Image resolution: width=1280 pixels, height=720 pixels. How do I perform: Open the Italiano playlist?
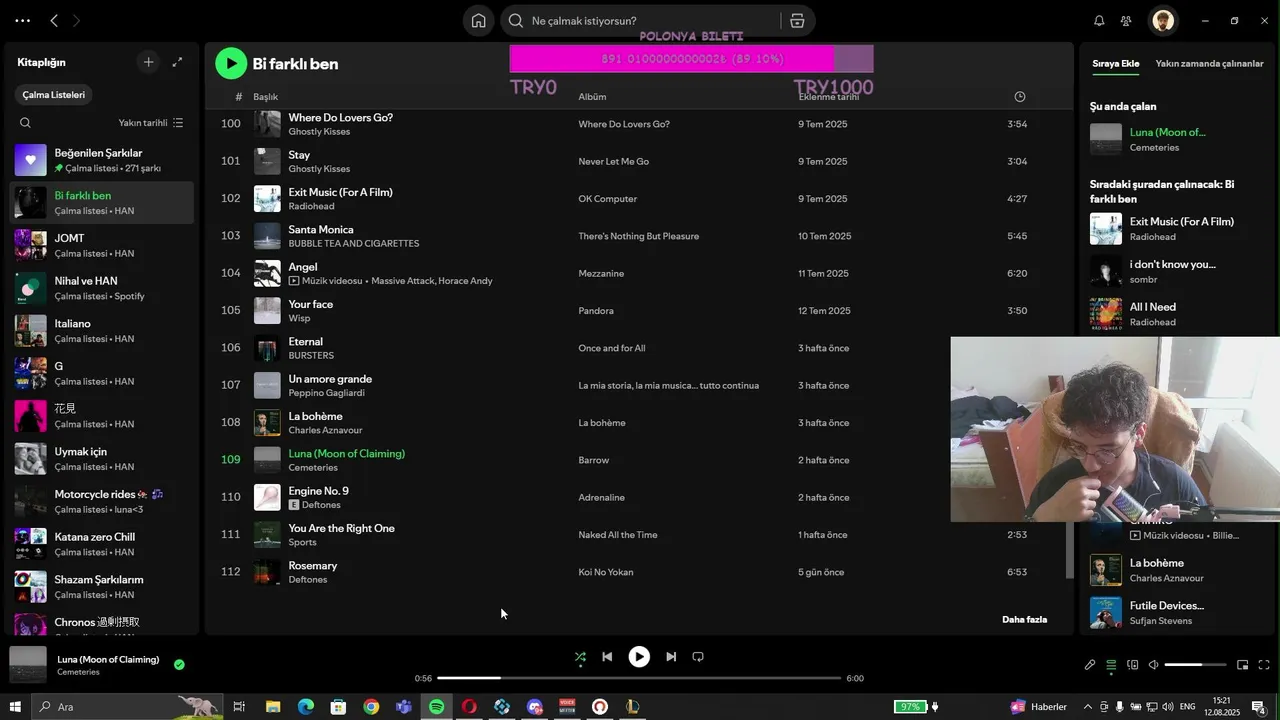coord(102,330)
